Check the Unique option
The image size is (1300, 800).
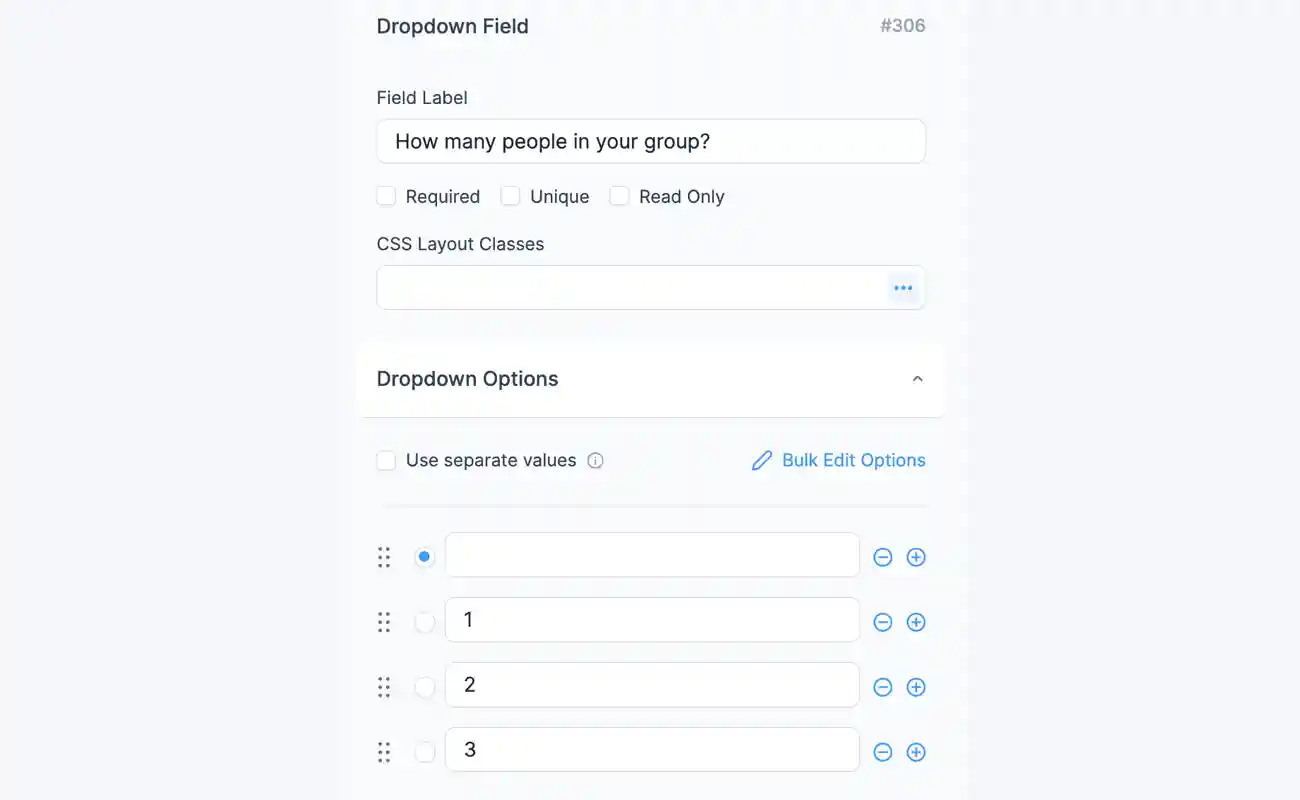(510, 196)
